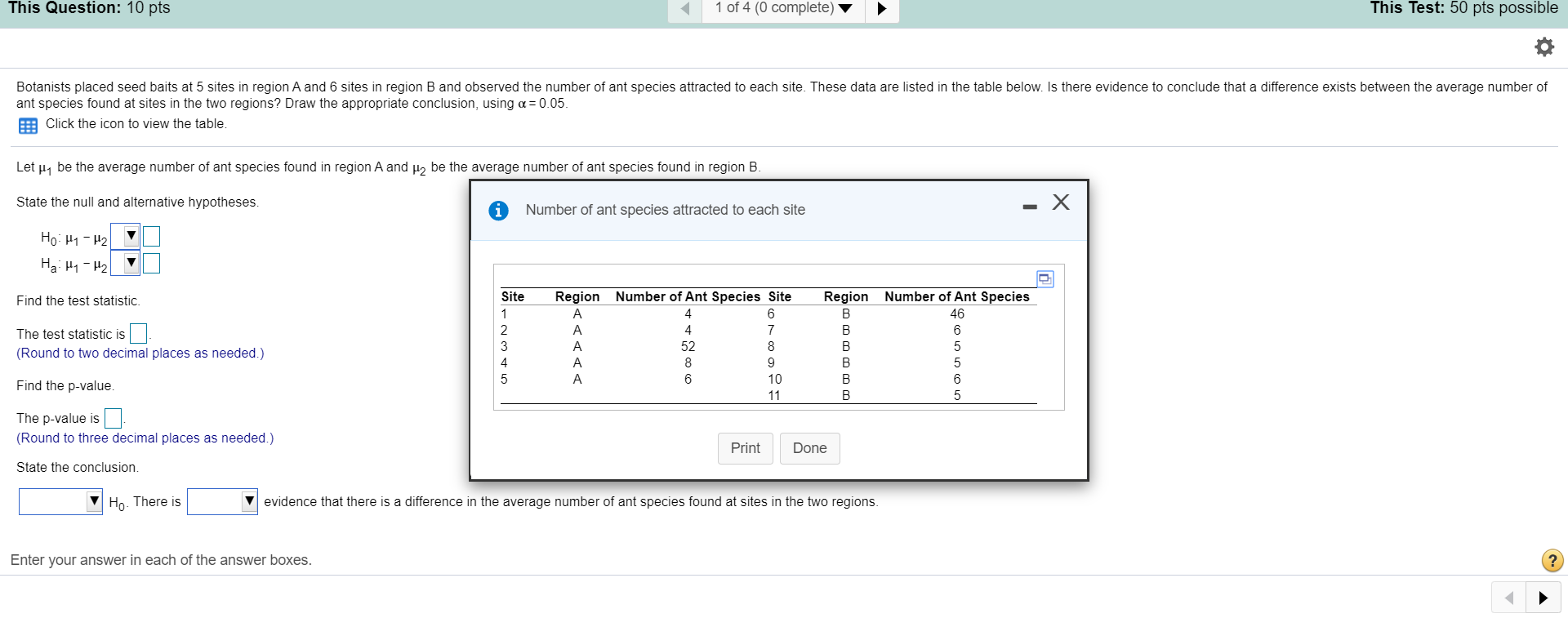Click the copy table popout icon
The width and height of the screenshot is (1568, 618).
click(1045, 278)
